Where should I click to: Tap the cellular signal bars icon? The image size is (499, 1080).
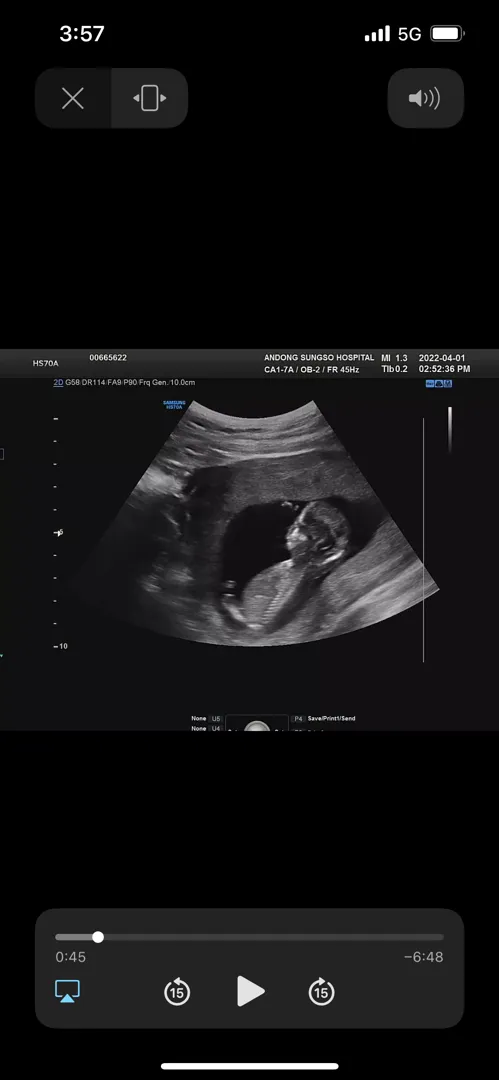[377, 34]
